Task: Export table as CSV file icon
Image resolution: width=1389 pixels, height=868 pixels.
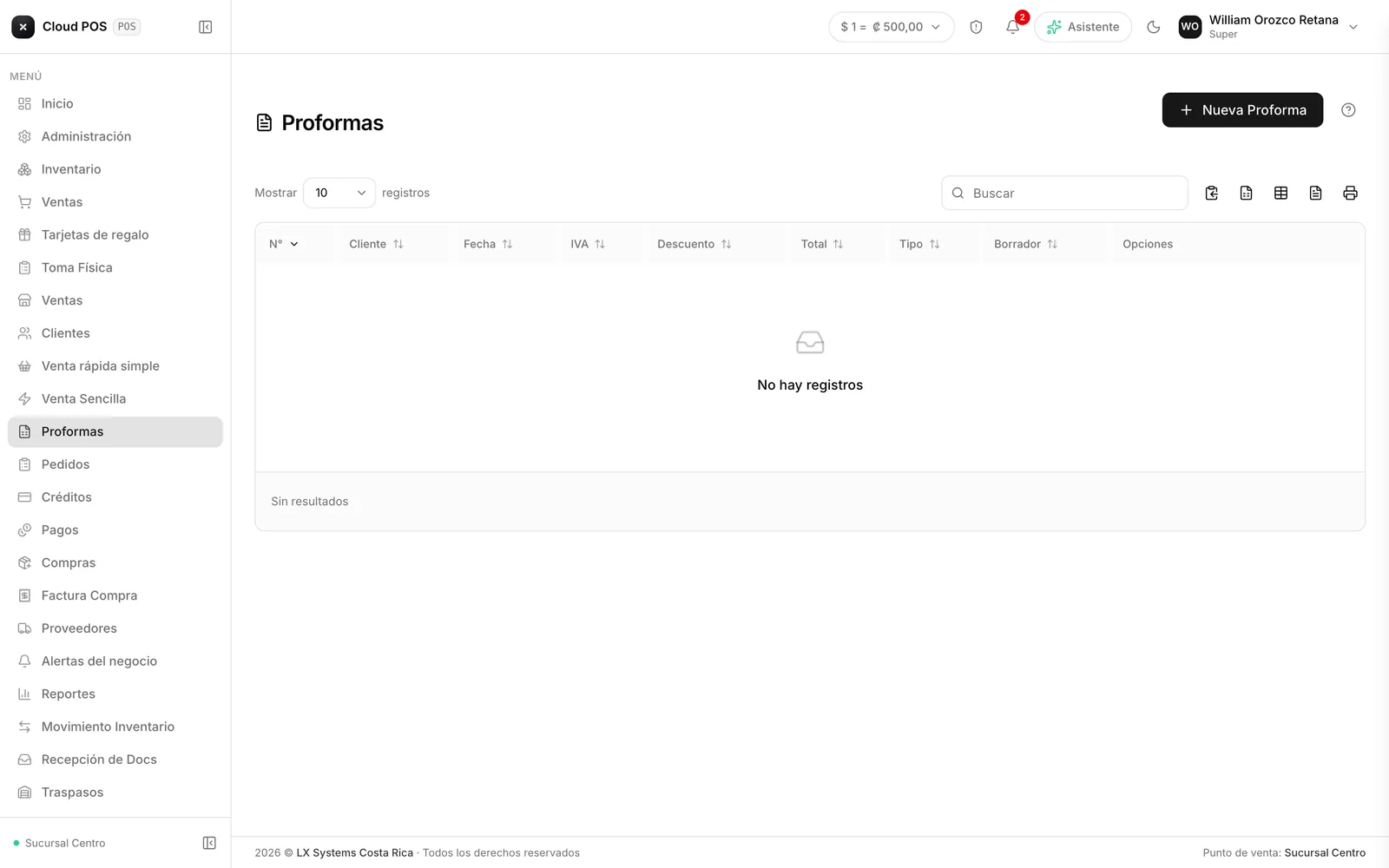Action: point(1246,193)
